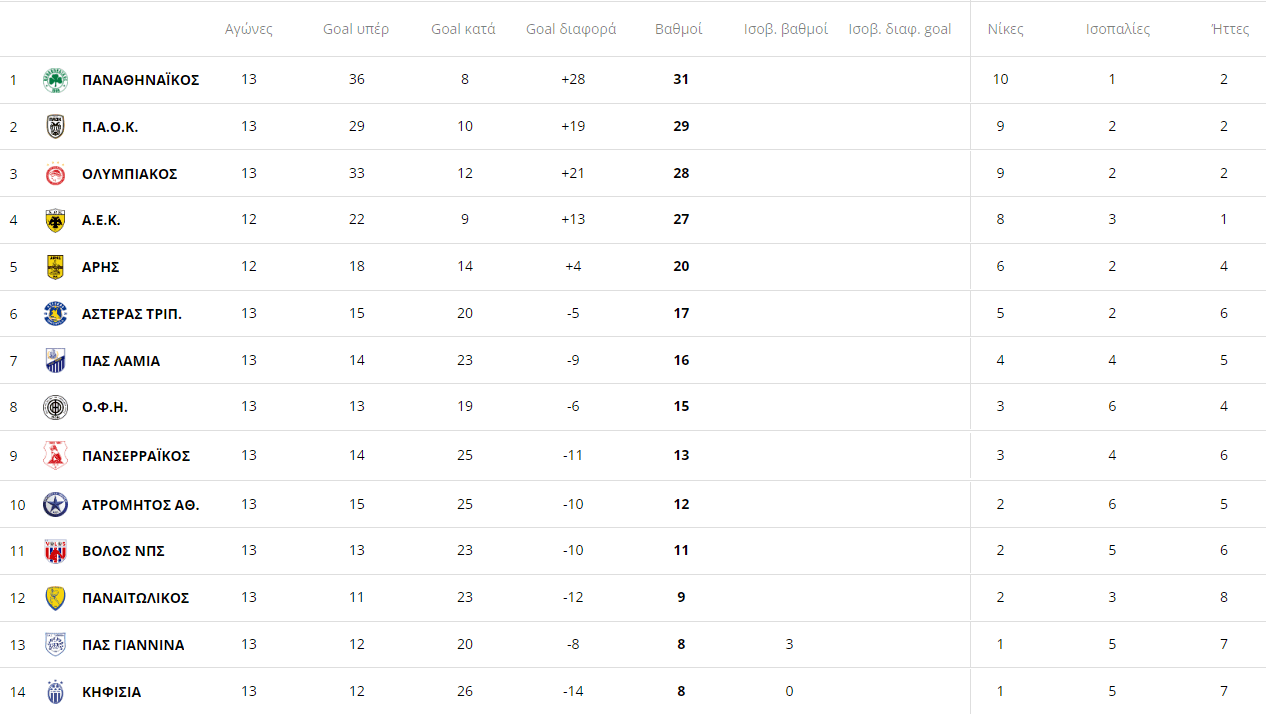Click the Goal διαφορά column header
This screenshot has height=714, width=1266.
coord(571,29)
